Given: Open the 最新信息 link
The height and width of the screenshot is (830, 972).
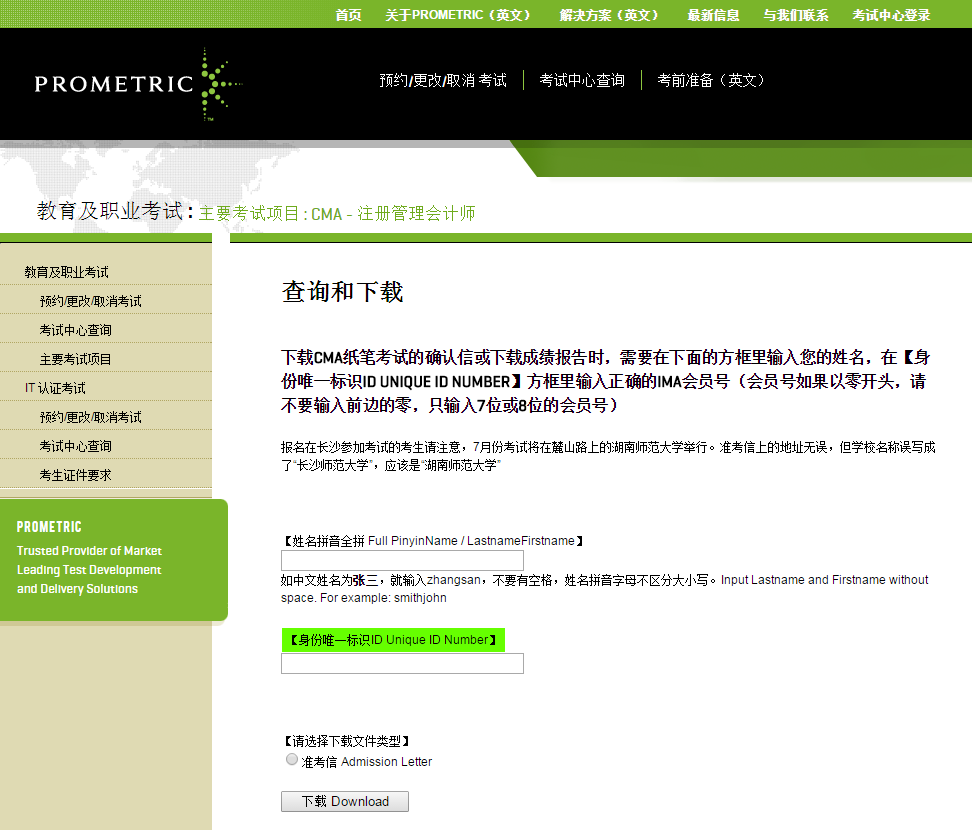Looking at the screenshot, I should [x=713, y=15].
